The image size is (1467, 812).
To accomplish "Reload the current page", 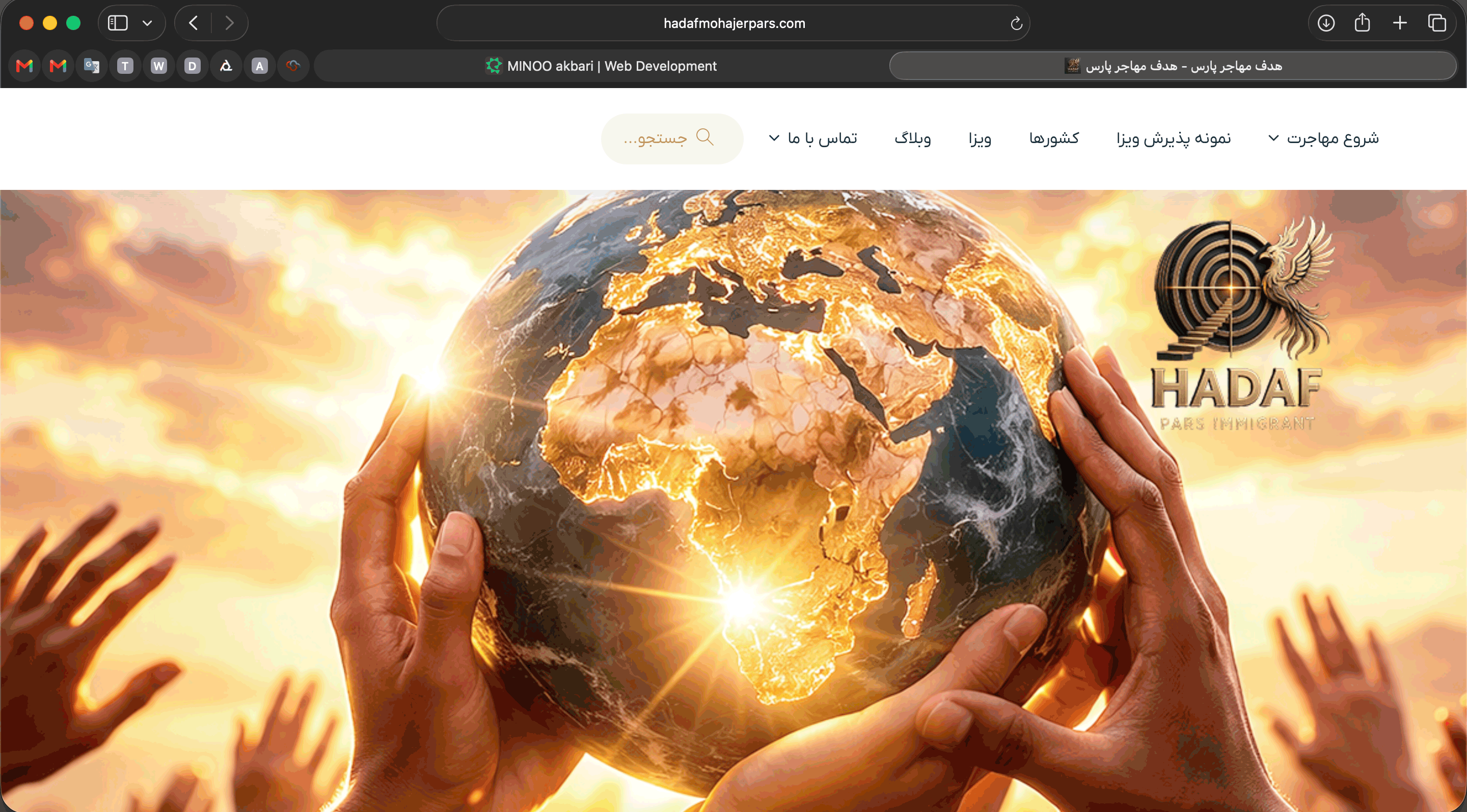I will [1017, 23].
